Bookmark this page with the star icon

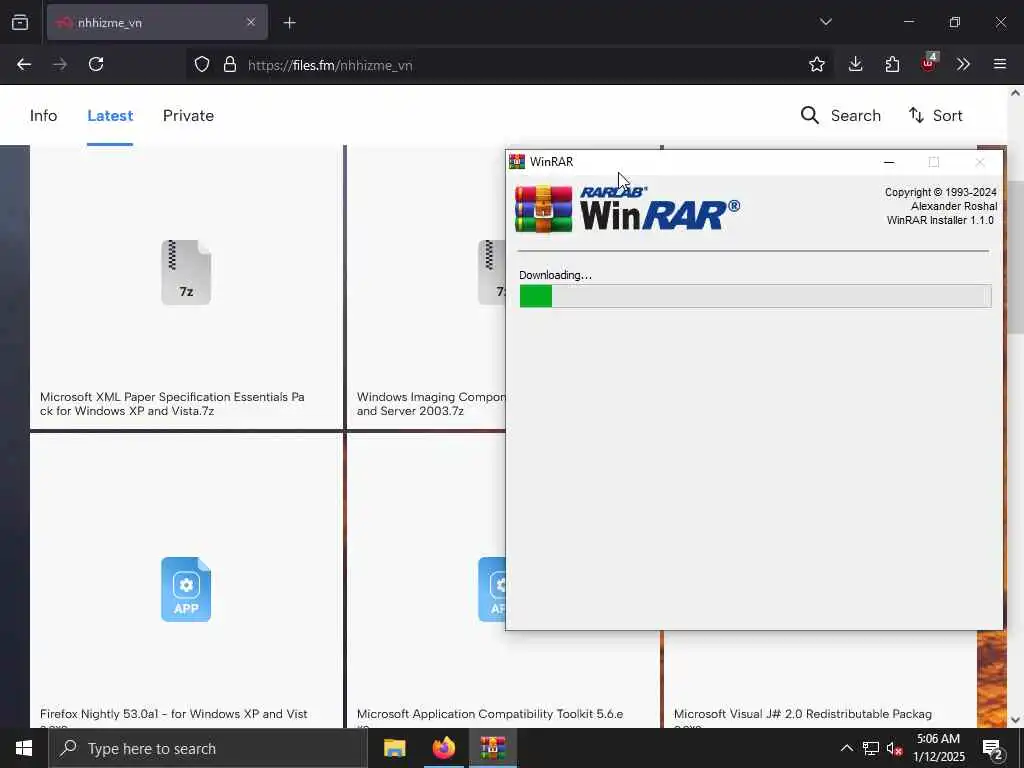[816, 64]
